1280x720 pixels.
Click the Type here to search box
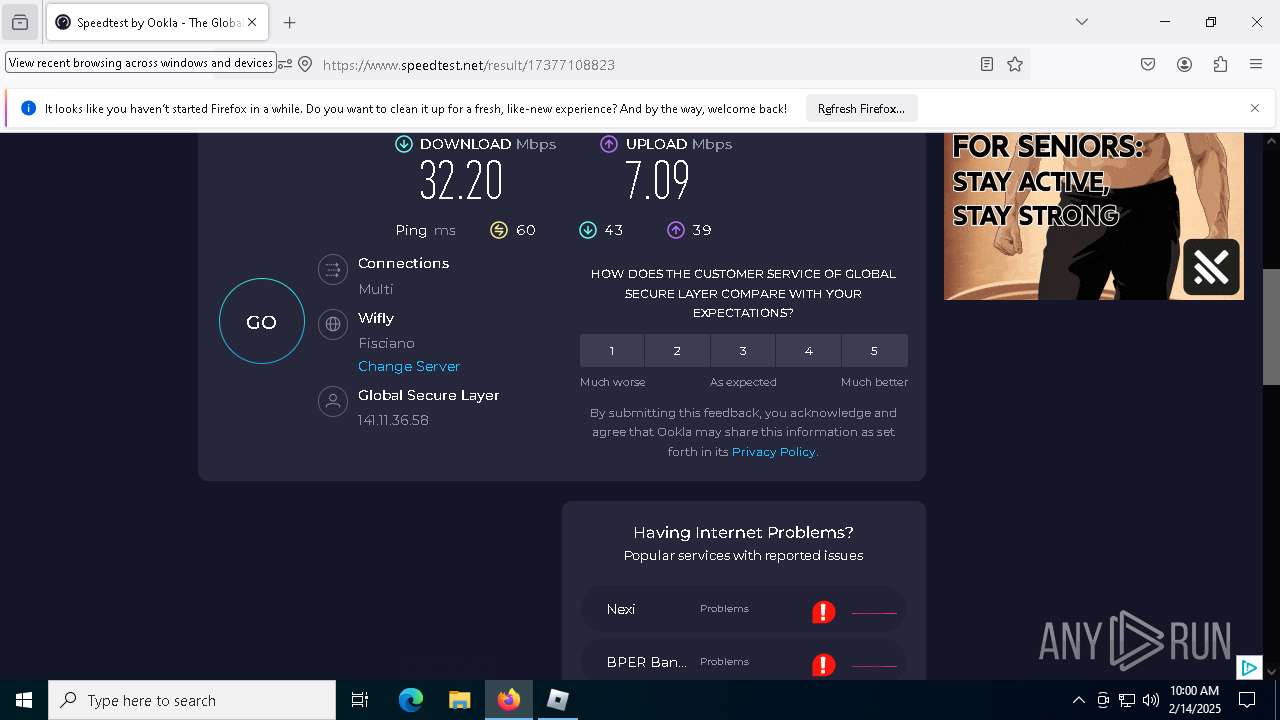[x=192, y=700]
